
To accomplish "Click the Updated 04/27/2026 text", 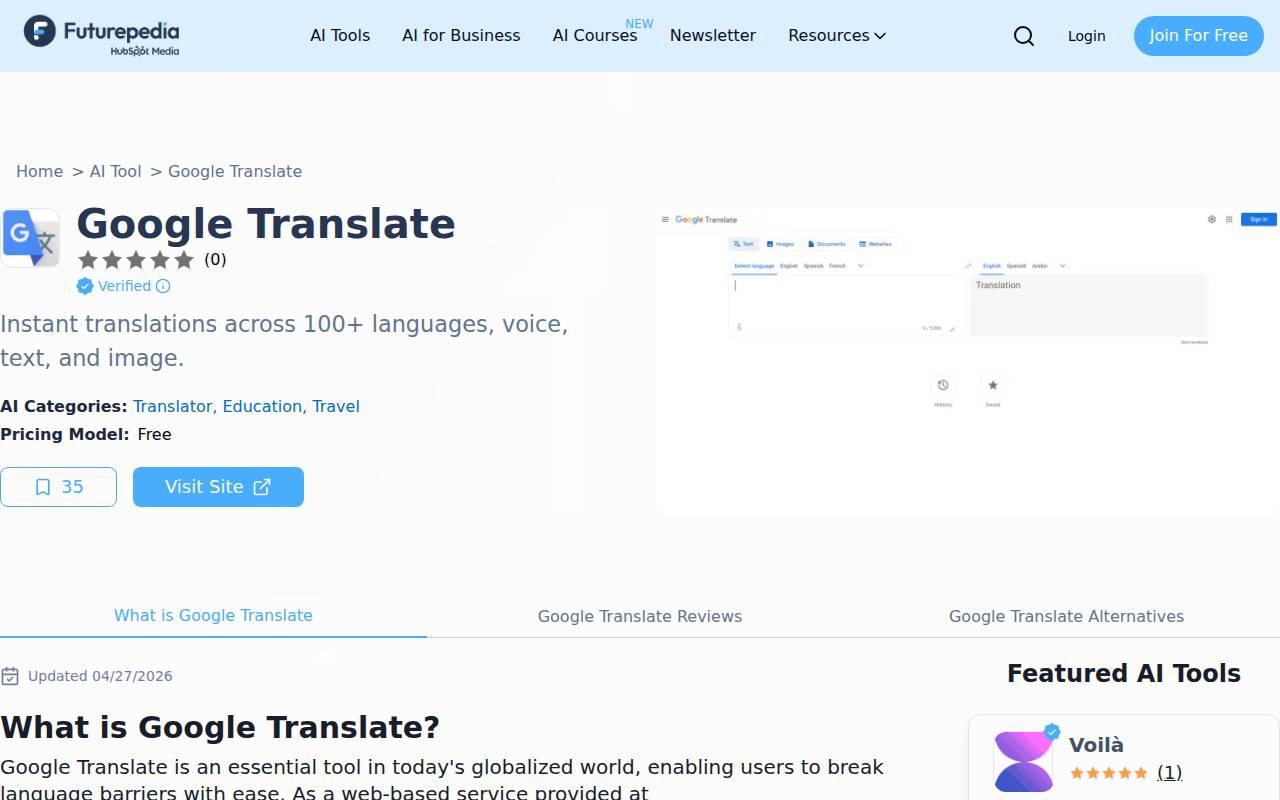I will point(100,676).
